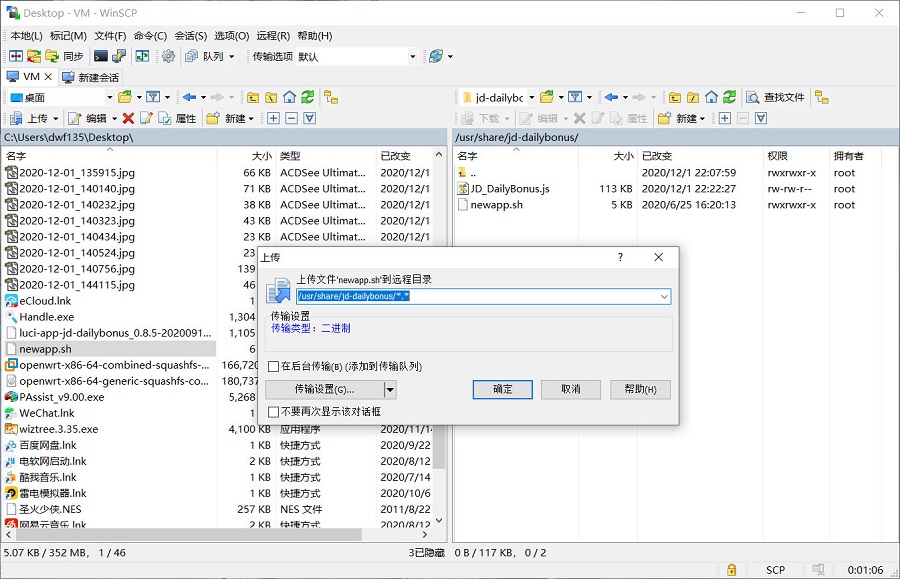Click the lock encryption icon in the status bar

(x=731, y=570)
